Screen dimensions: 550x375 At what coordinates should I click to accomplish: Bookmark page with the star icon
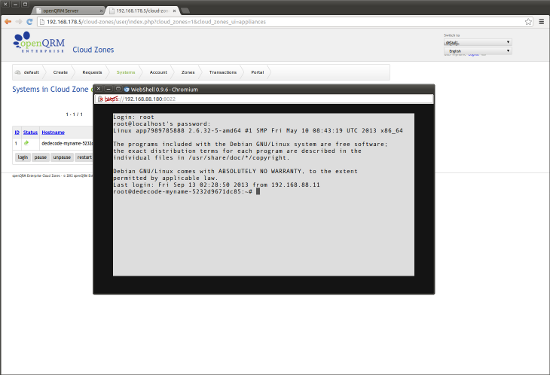point(528,22)
